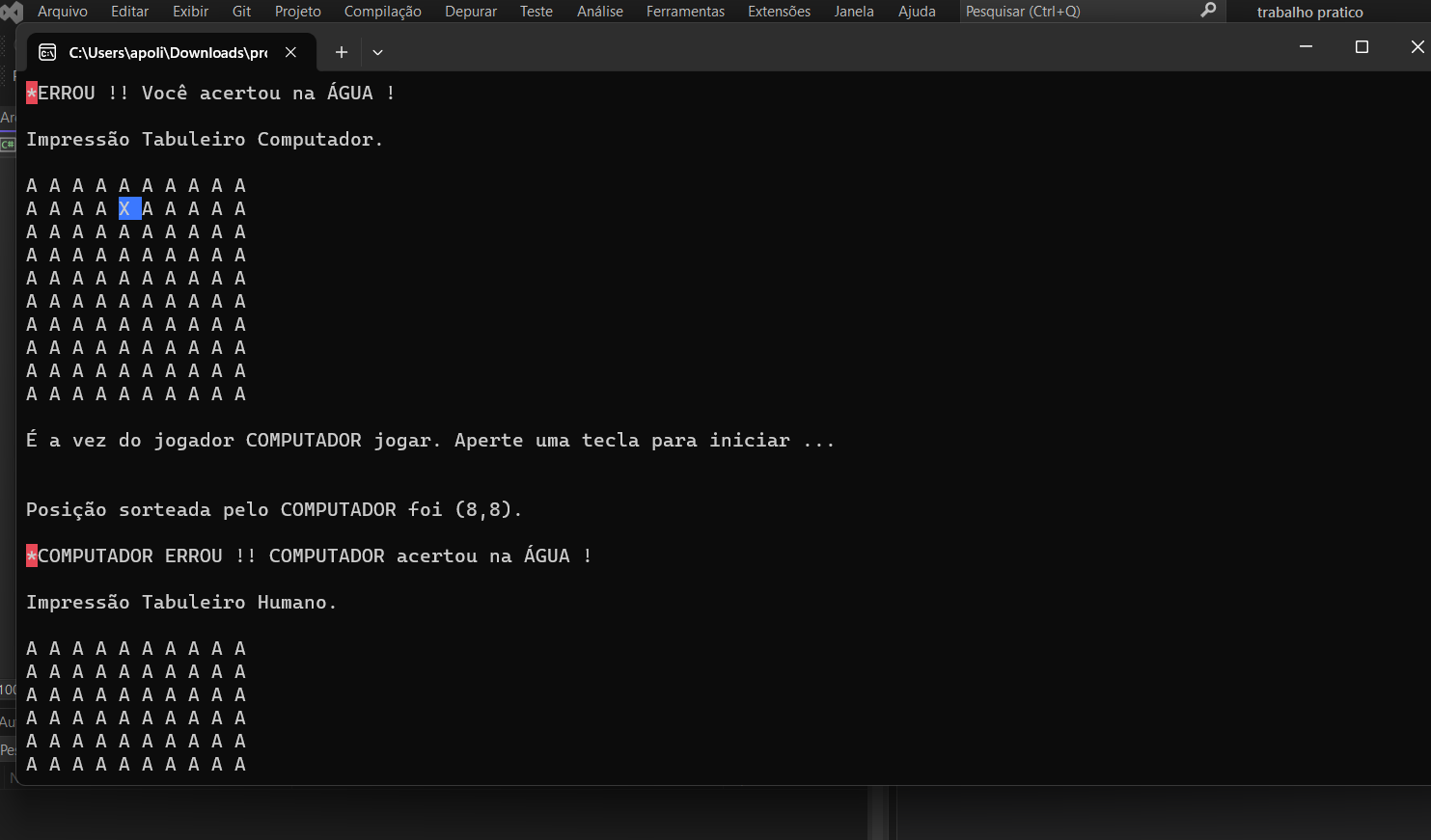Select the console tab C:\Users\apoli\Downloads
This screenshot has height=840, width=1431.
pyautogui.click(x=168, y=52)
